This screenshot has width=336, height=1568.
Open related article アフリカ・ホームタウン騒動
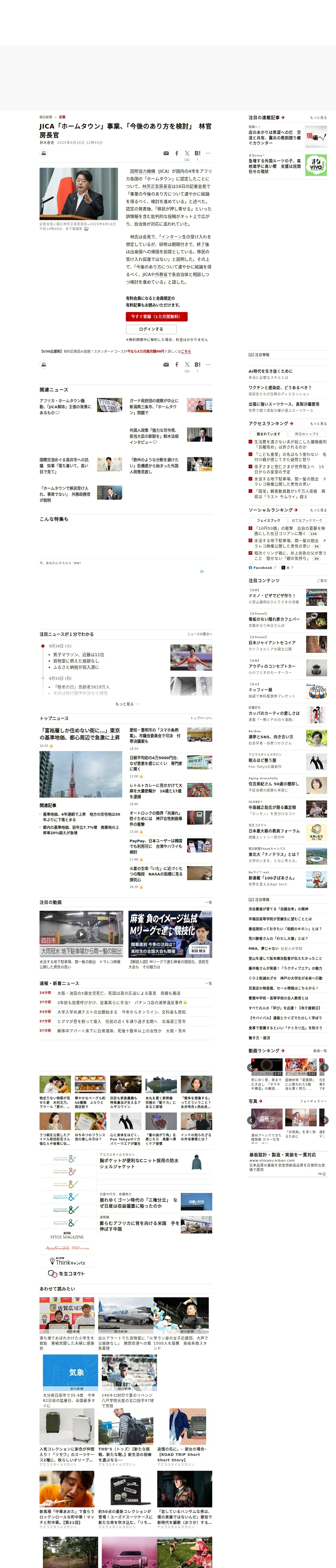point(65,407)
